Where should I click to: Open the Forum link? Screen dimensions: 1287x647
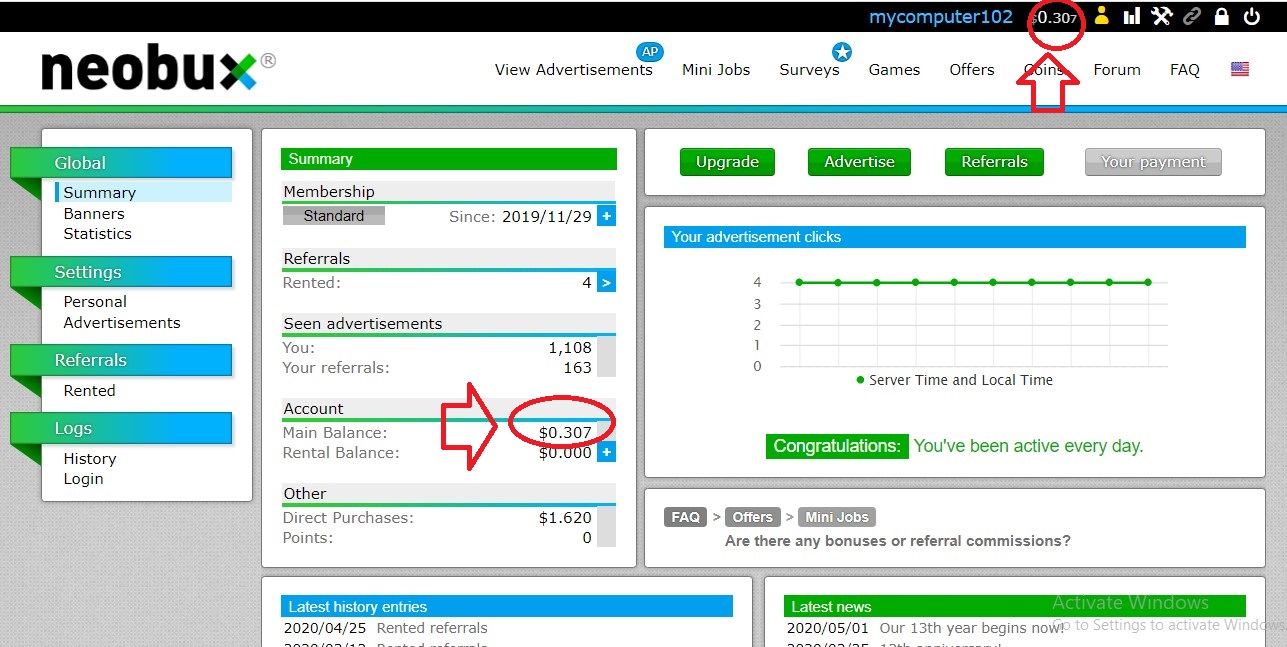point(1117,70)
